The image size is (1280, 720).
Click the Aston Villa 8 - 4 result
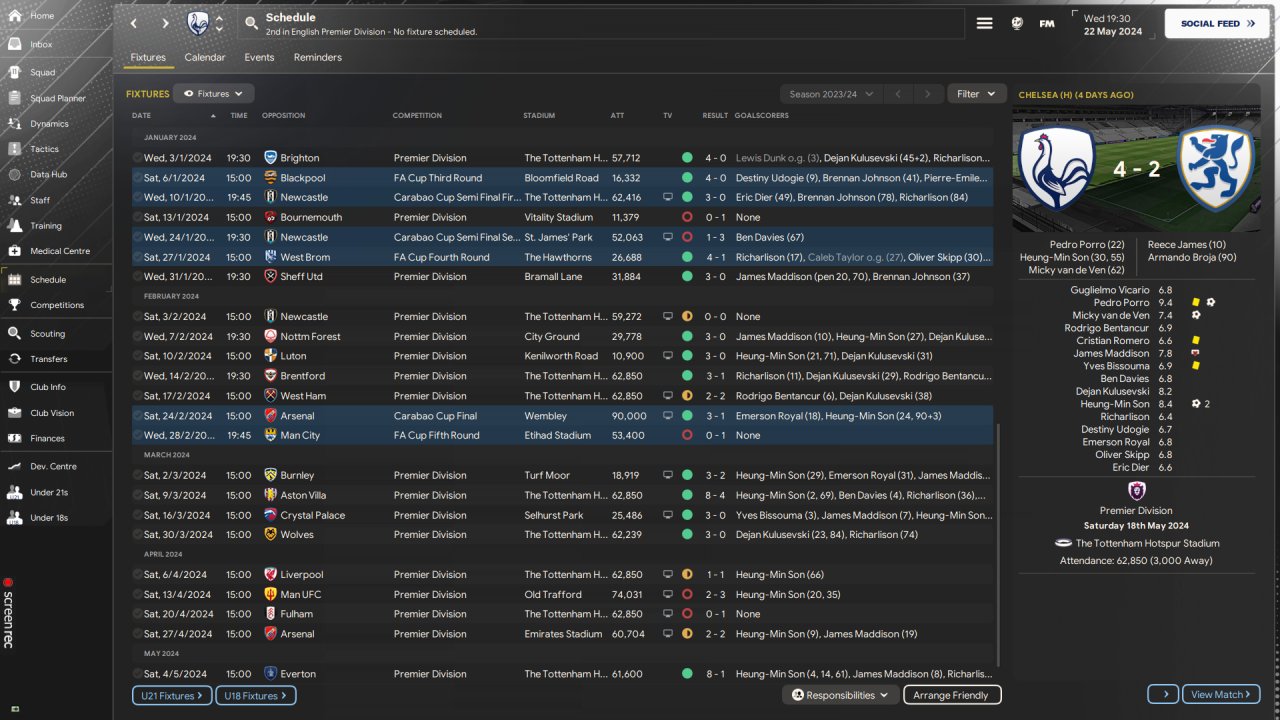(715, 495)
